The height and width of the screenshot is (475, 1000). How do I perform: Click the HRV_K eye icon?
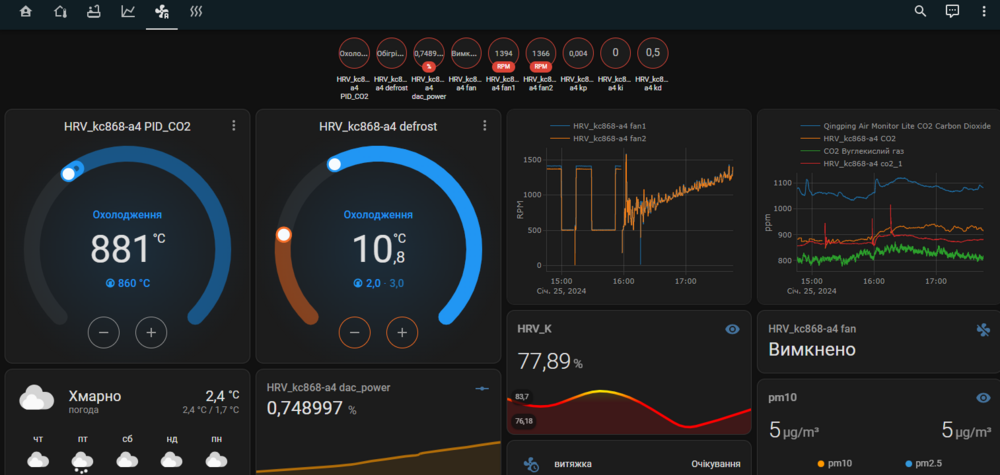[x=733, y=329]
